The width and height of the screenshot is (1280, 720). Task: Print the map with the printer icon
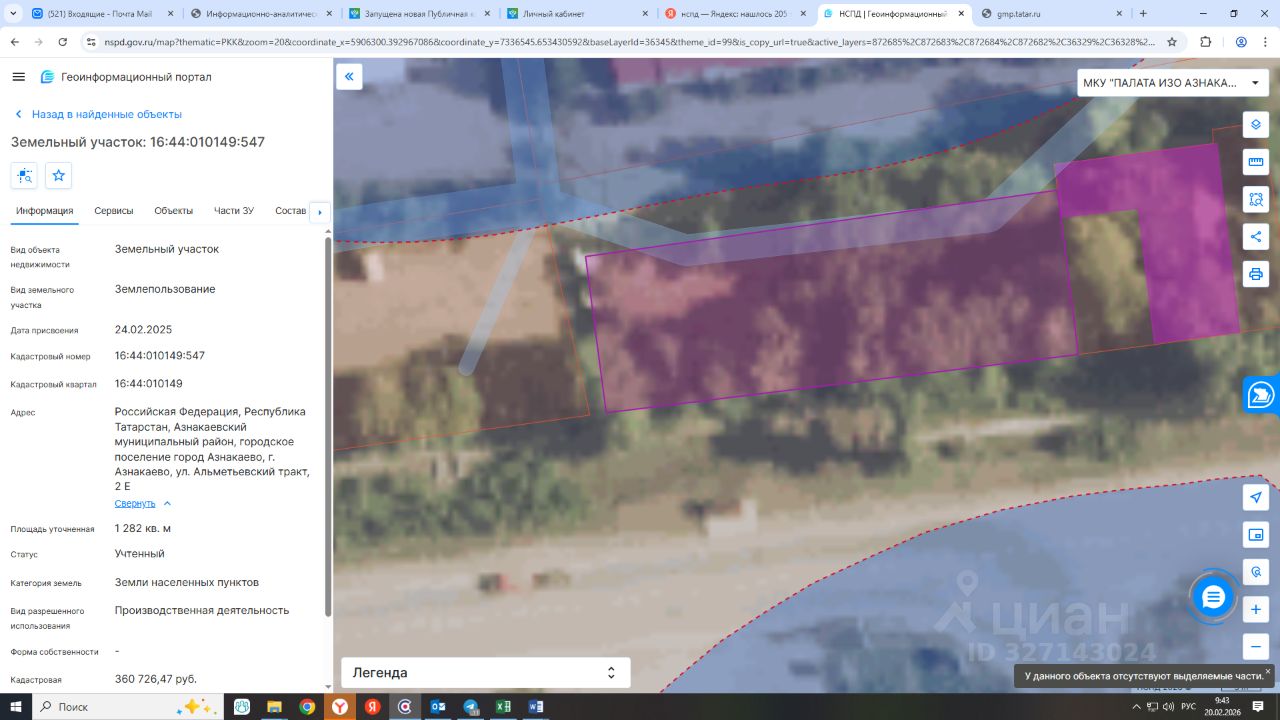pos(1256,273)
